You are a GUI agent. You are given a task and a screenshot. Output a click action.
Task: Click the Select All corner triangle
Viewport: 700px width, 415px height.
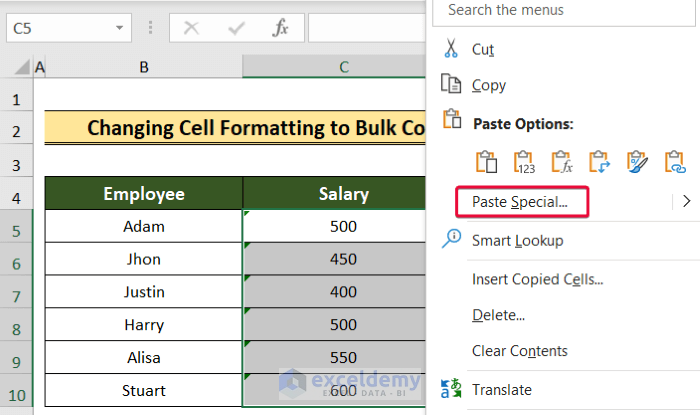(20, 67)
